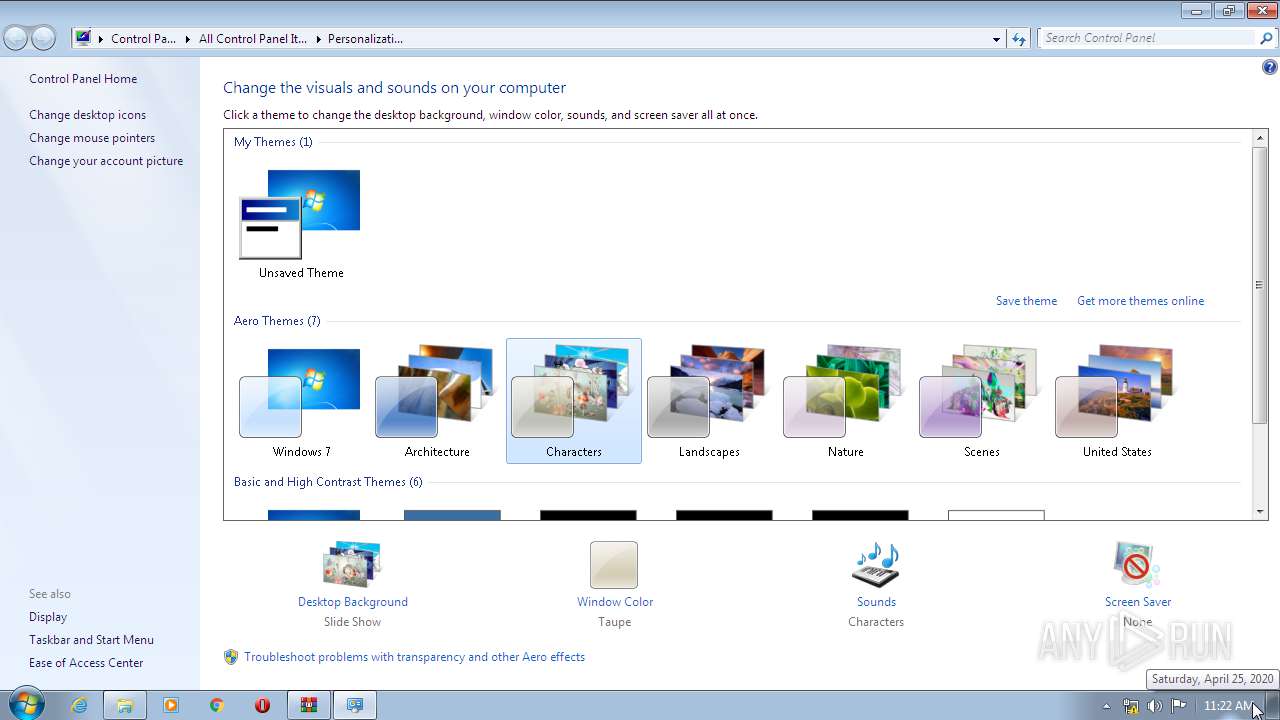Screen dimensions: 1280x720
Task: Open Windows Explorer from taskbar
Action: point(125,705)
